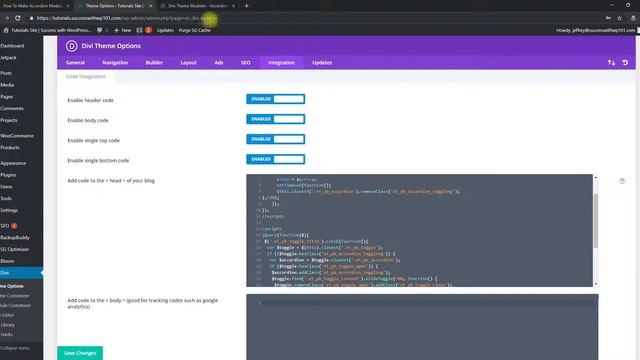
Task: Click the Tutorials Site home icon
Action: pos(6,30)
